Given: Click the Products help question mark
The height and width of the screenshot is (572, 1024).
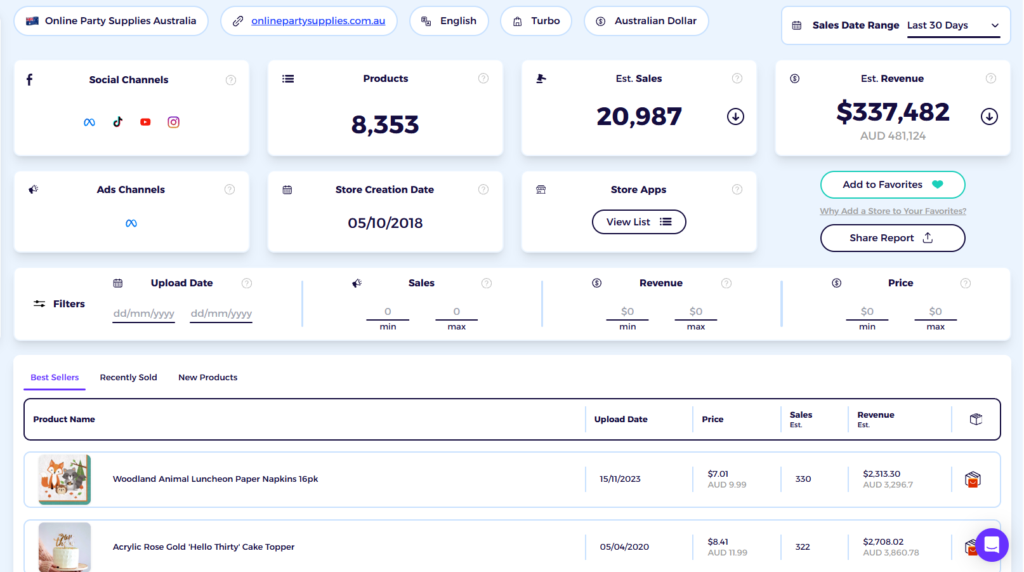Looking at the screenshot, I should point(483,78).
